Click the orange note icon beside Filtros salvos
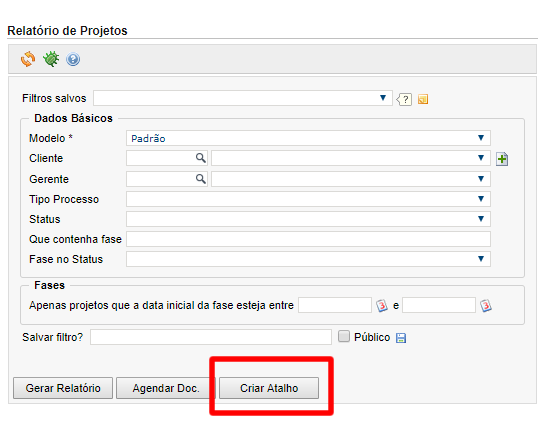Viewport: 547px width, 425px height. (x=423, y=99)
